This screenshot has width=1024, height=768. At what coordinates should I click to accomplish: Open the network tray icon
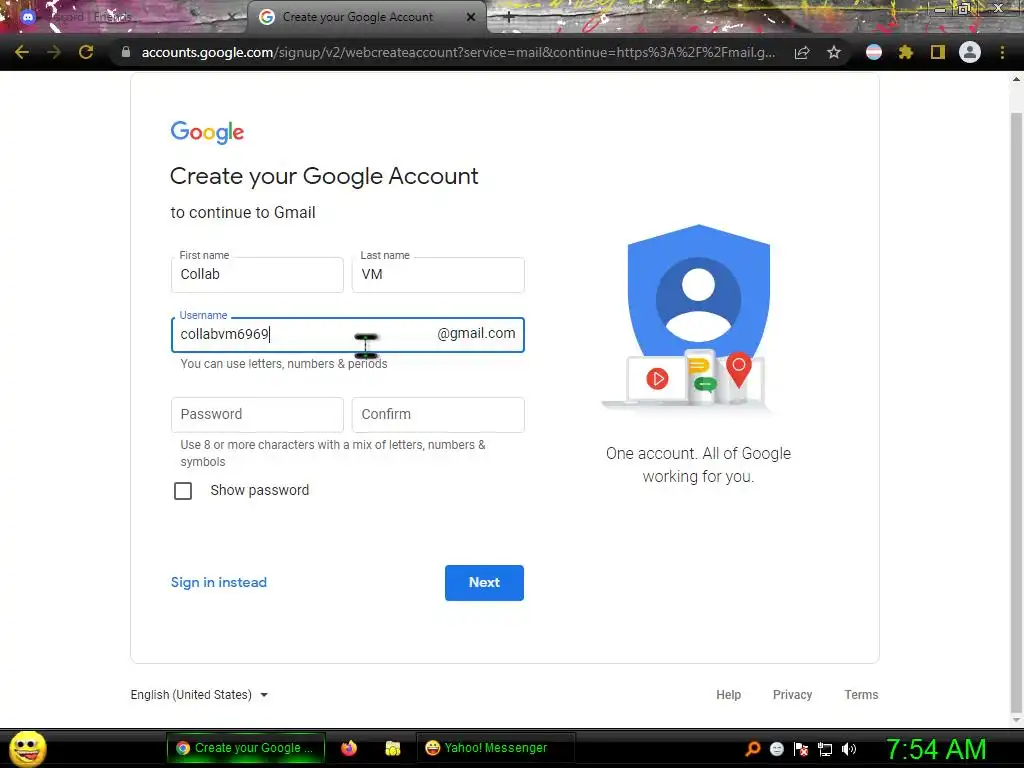tap(825, 749)
